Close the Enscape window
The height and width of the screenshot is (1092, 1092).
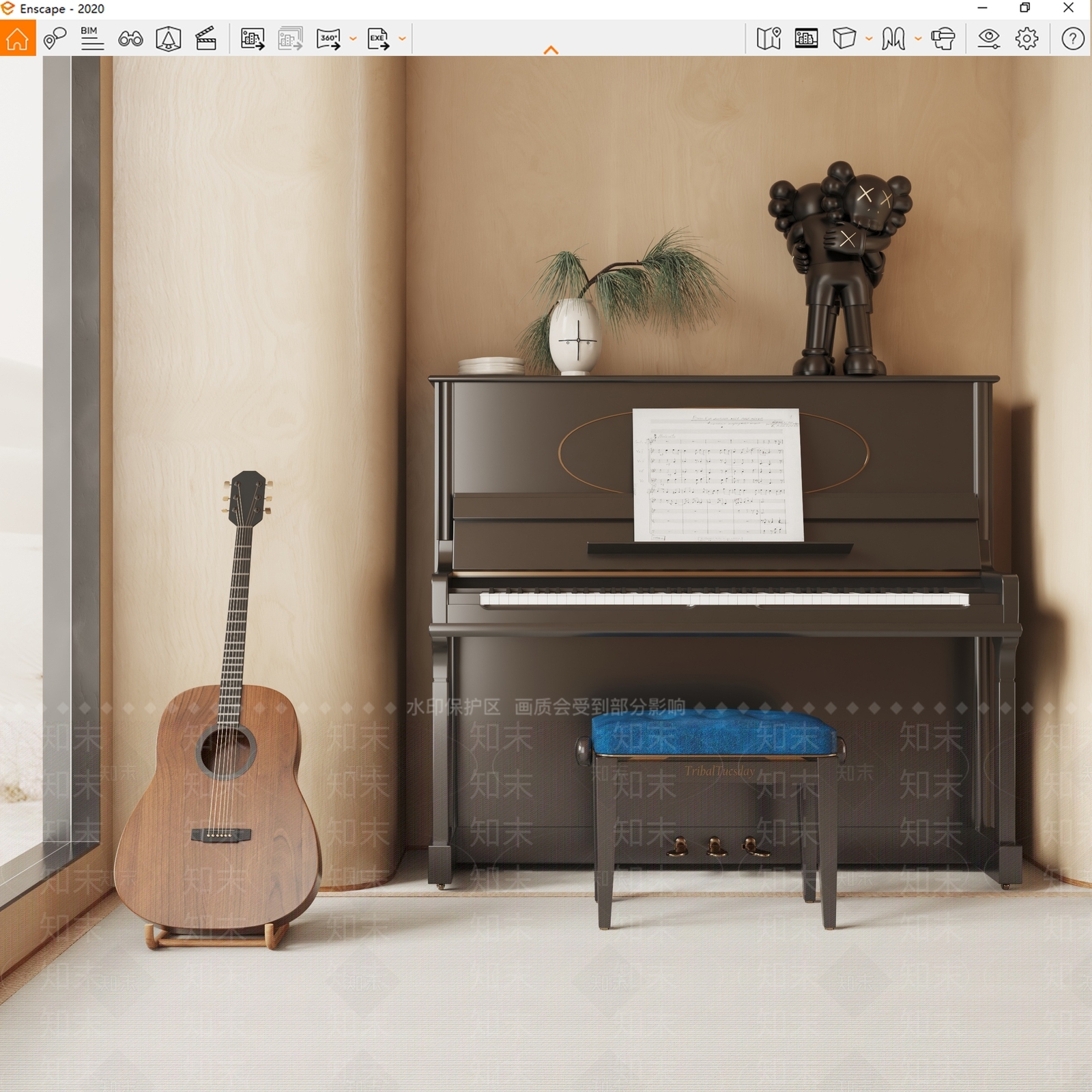(1069, 8)
